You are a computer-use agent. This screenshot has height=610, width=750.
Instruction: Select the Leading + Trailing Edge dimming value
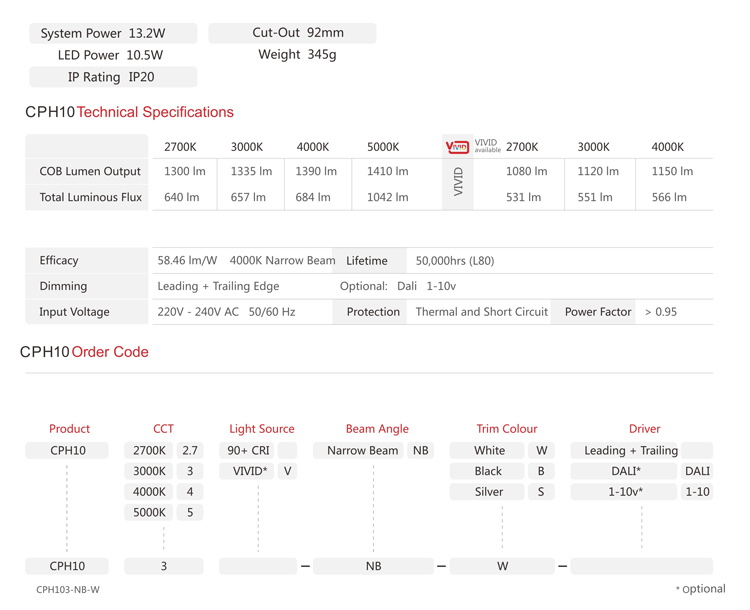[218, 286]
